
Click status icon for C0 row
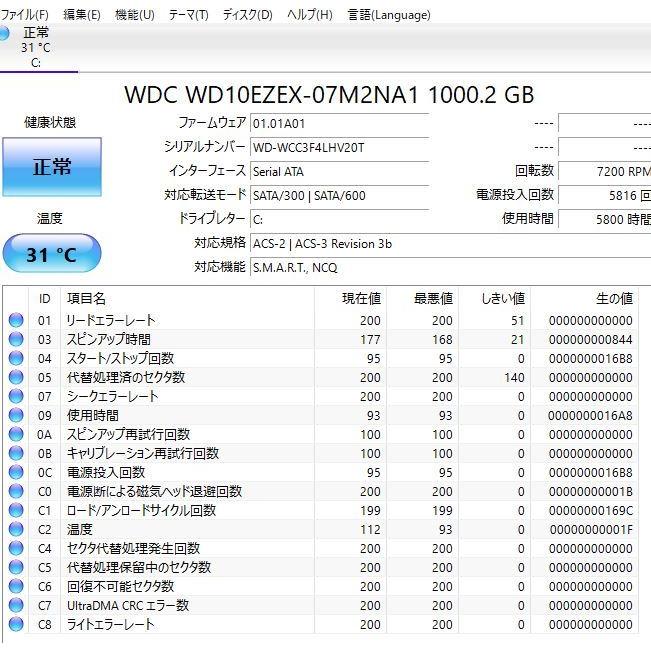16,492
